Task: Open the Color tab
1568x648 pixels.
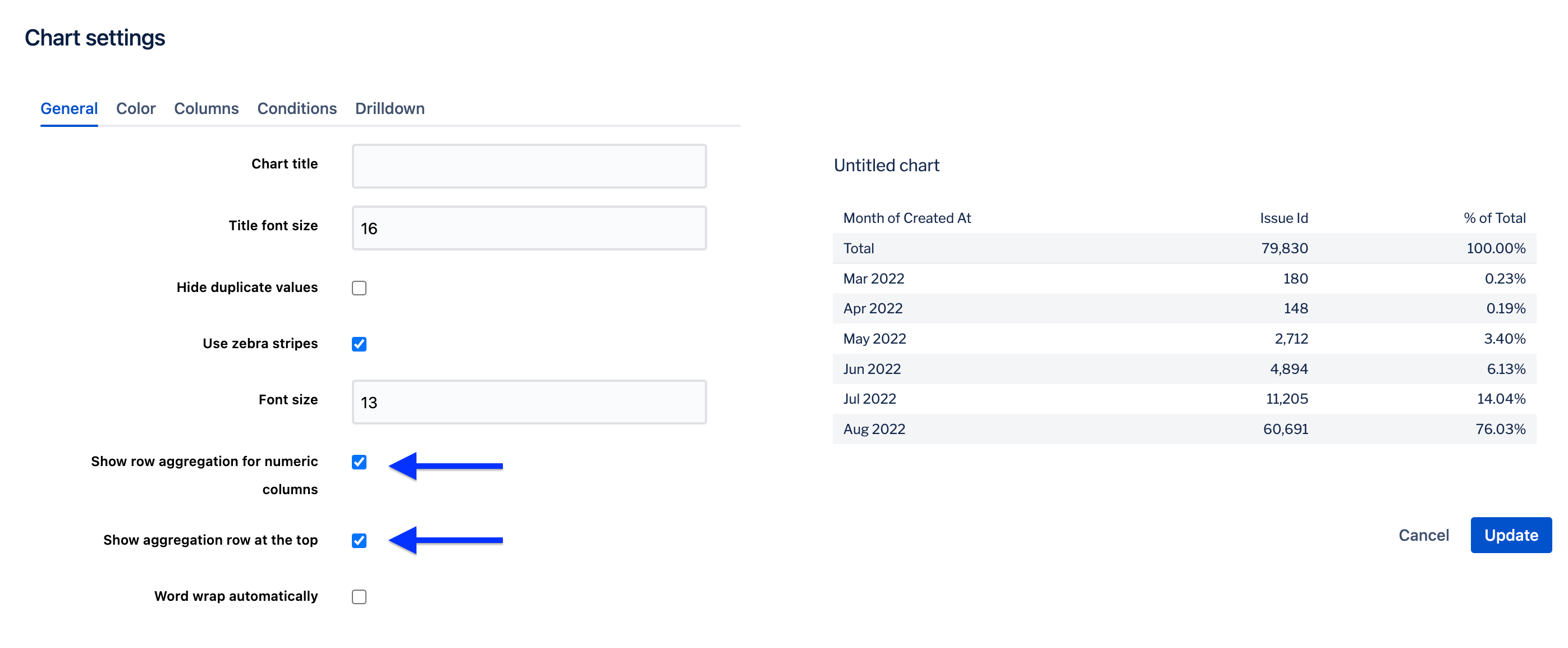Action: tap(136, 108)
